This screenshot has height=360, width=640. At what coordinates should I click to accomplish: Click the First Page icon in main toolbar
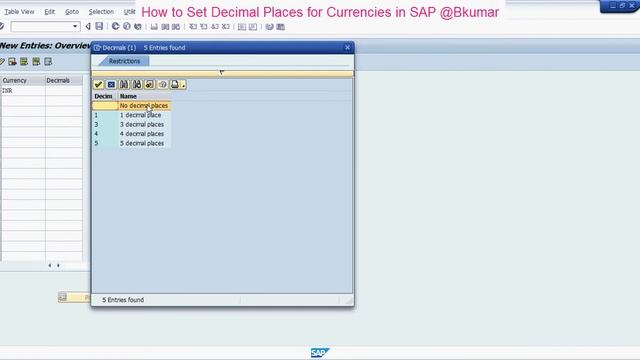(193, 27)
